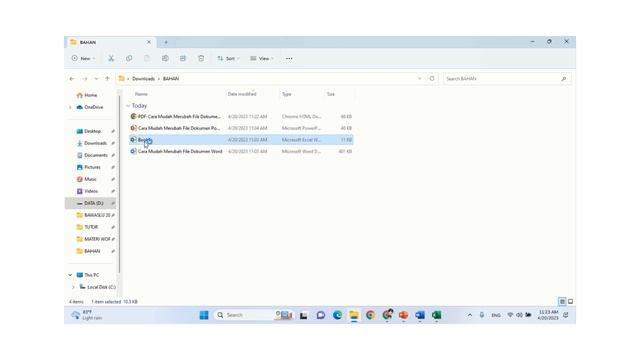The image size is (640, 360).
Task: Go forward with the right arrow
Action: [x=85, y=79]
